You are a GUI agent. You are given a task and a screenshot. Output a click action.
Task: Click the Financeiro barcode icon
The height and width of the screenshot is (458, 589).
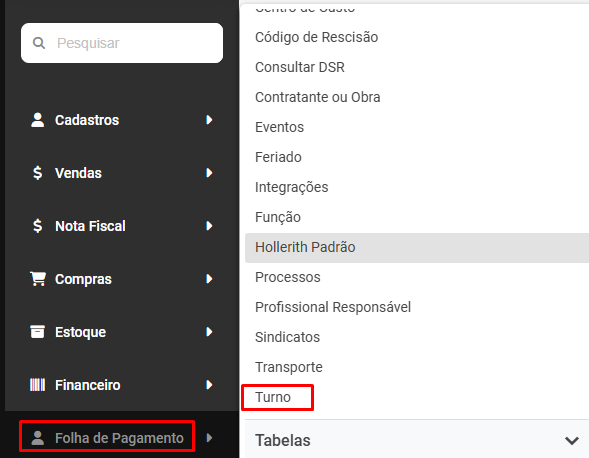(38, 385)
